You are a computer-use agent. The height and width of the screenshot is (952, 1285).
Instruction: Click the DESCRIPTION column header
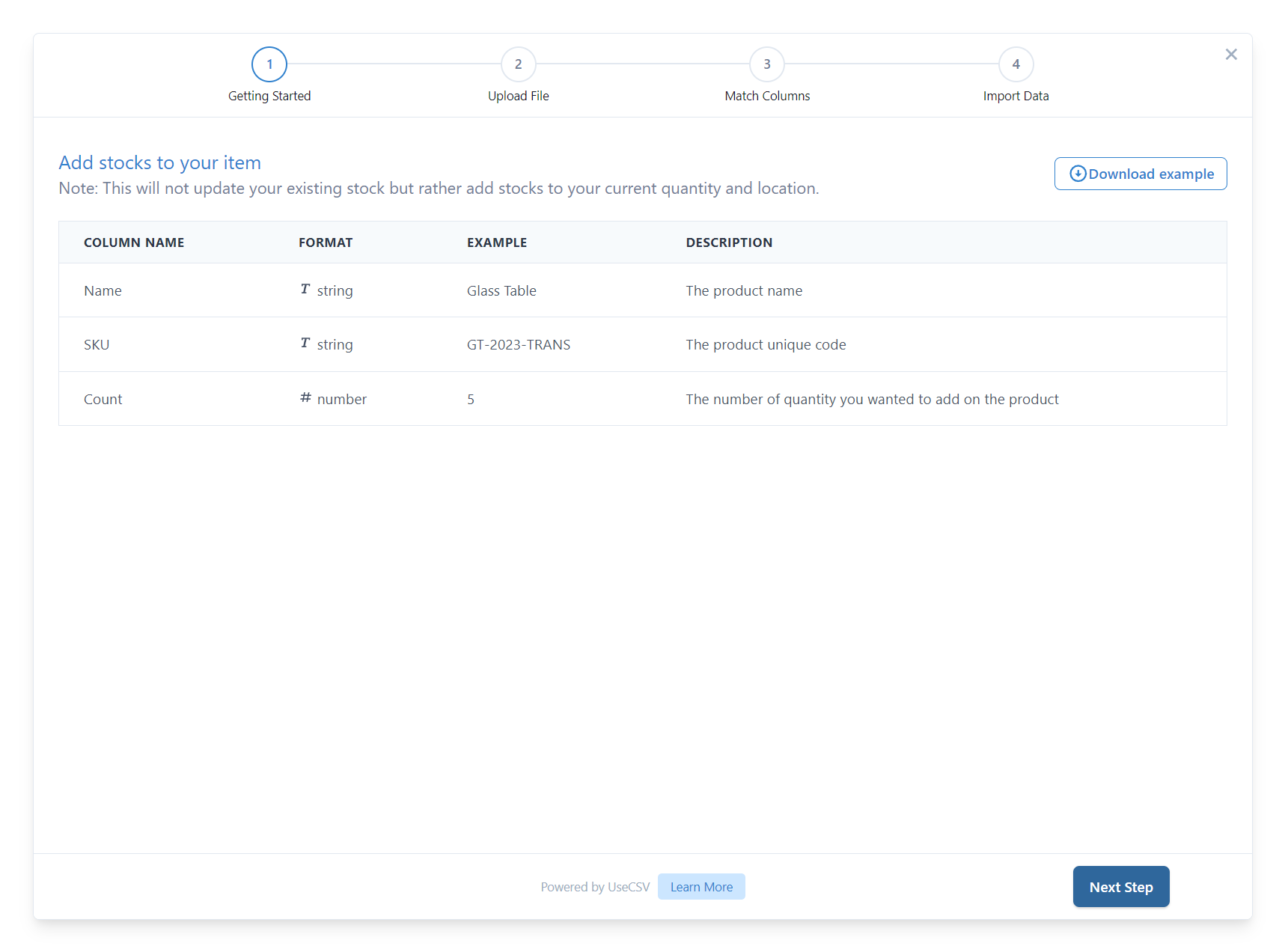(x=729, y=242)
